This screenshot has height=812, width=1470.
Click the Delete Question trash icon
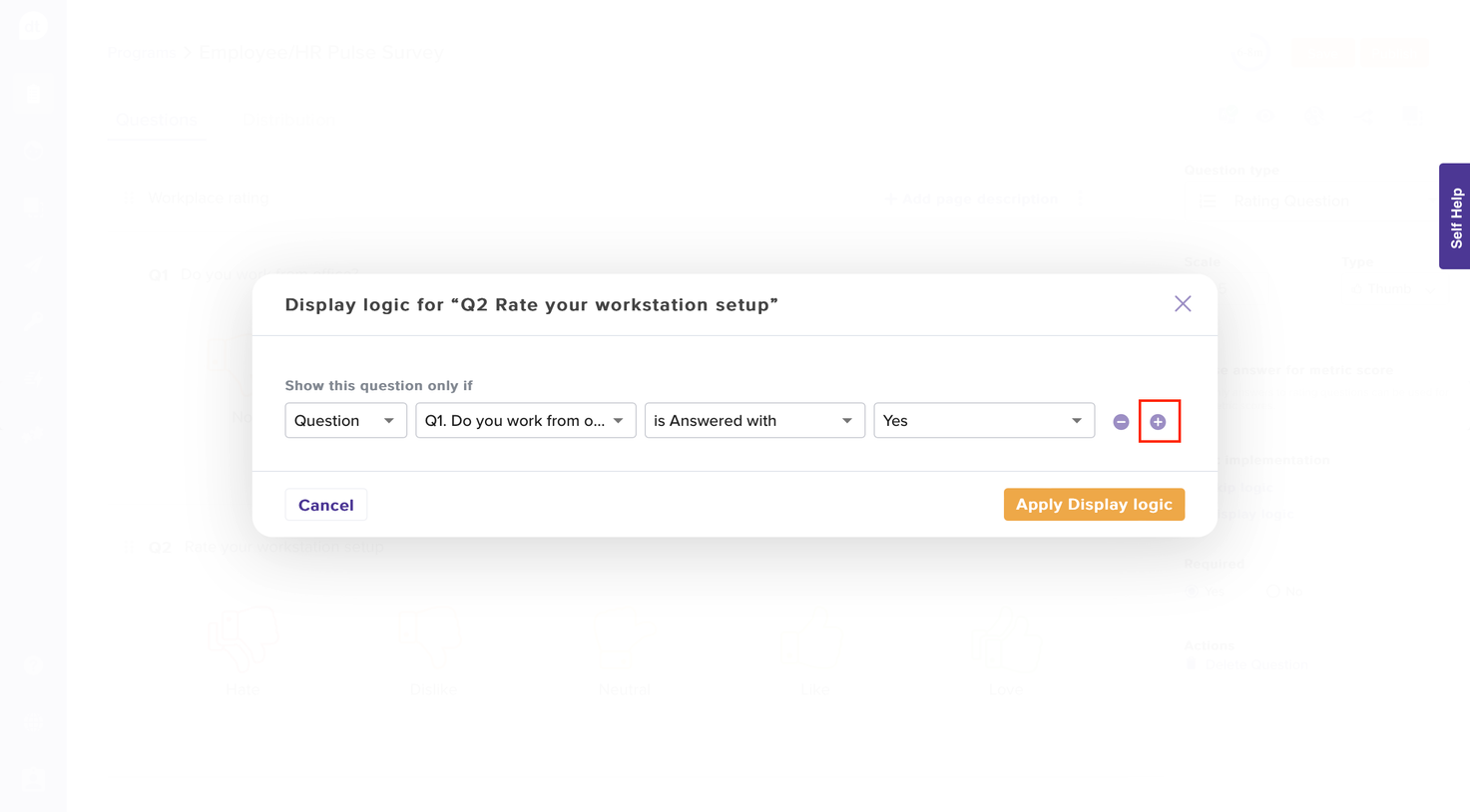tap(1192, 664)
